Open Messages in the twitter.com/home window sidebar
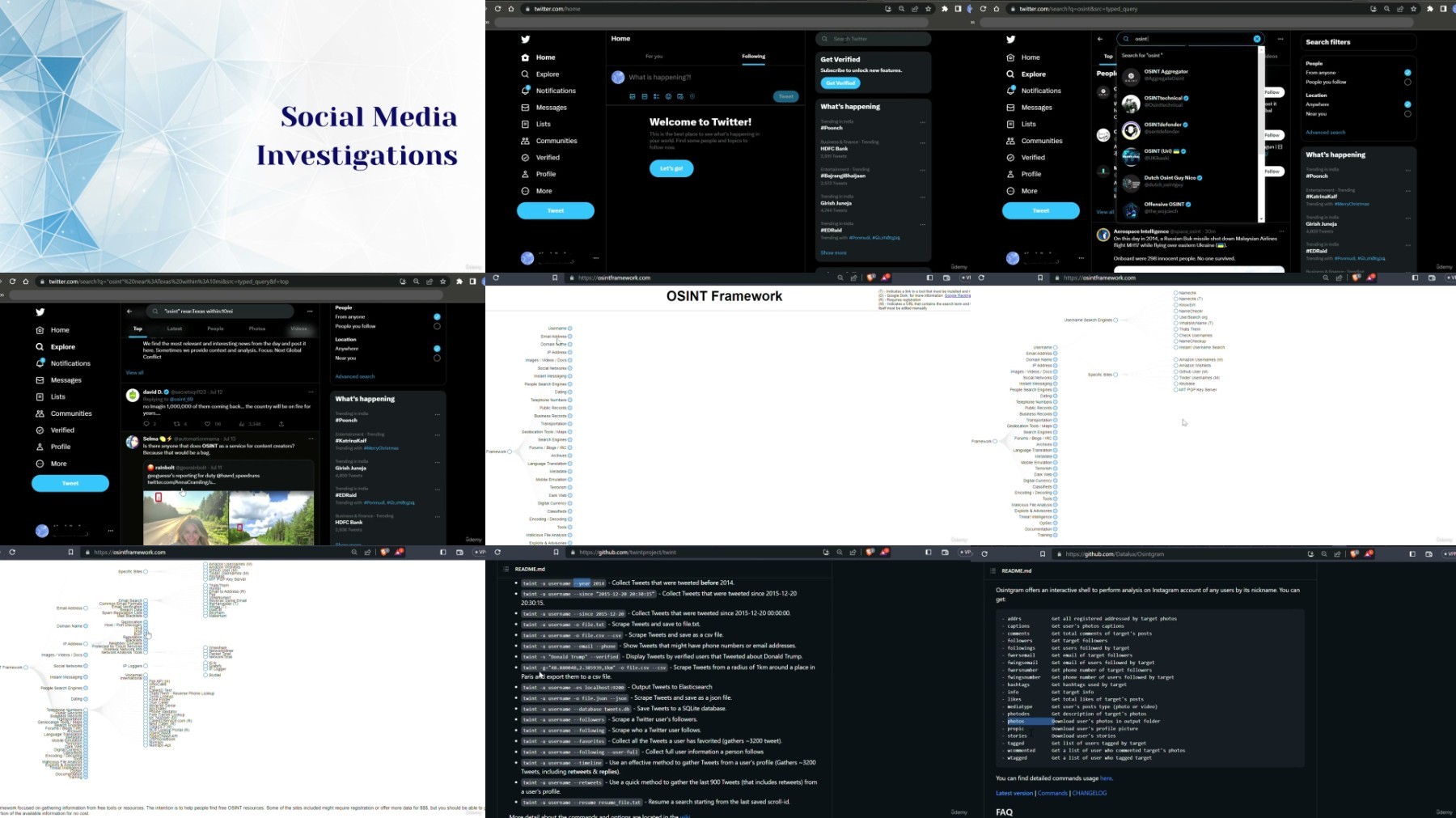Image resolution: width=1456 pixels, height=818 pixels. [x=544, y=108]
